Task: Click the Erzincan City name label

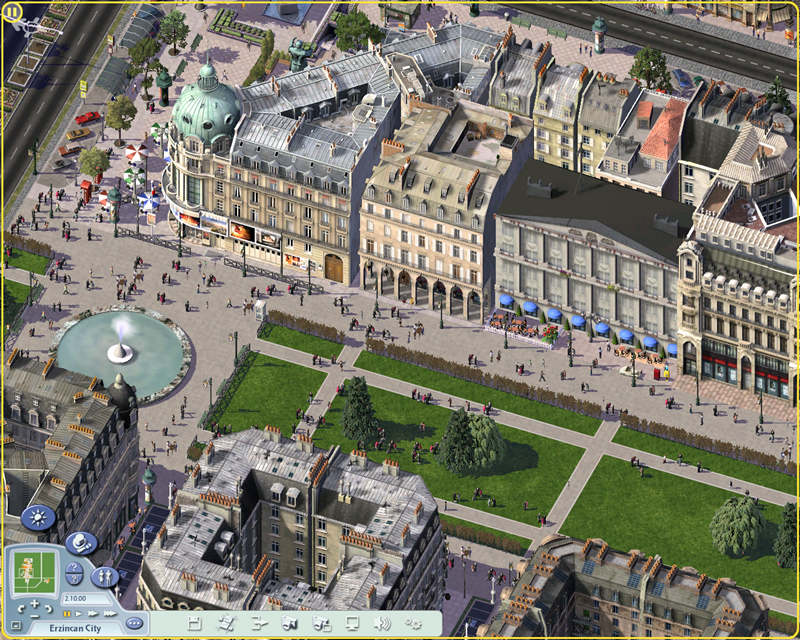Action: 75,628
